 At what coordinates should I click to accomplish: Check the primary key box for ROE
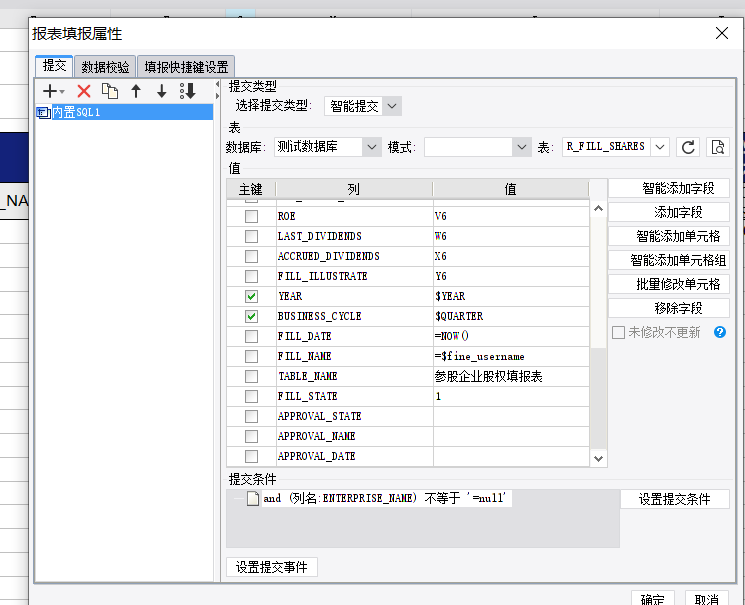click(251, 217)
